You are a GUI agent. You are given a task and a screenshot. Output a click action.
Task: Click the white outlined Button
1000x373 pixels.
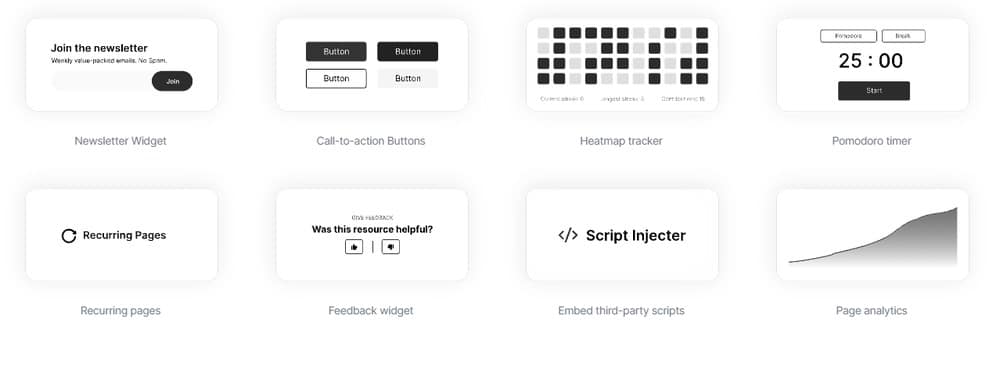pos(336,78)
